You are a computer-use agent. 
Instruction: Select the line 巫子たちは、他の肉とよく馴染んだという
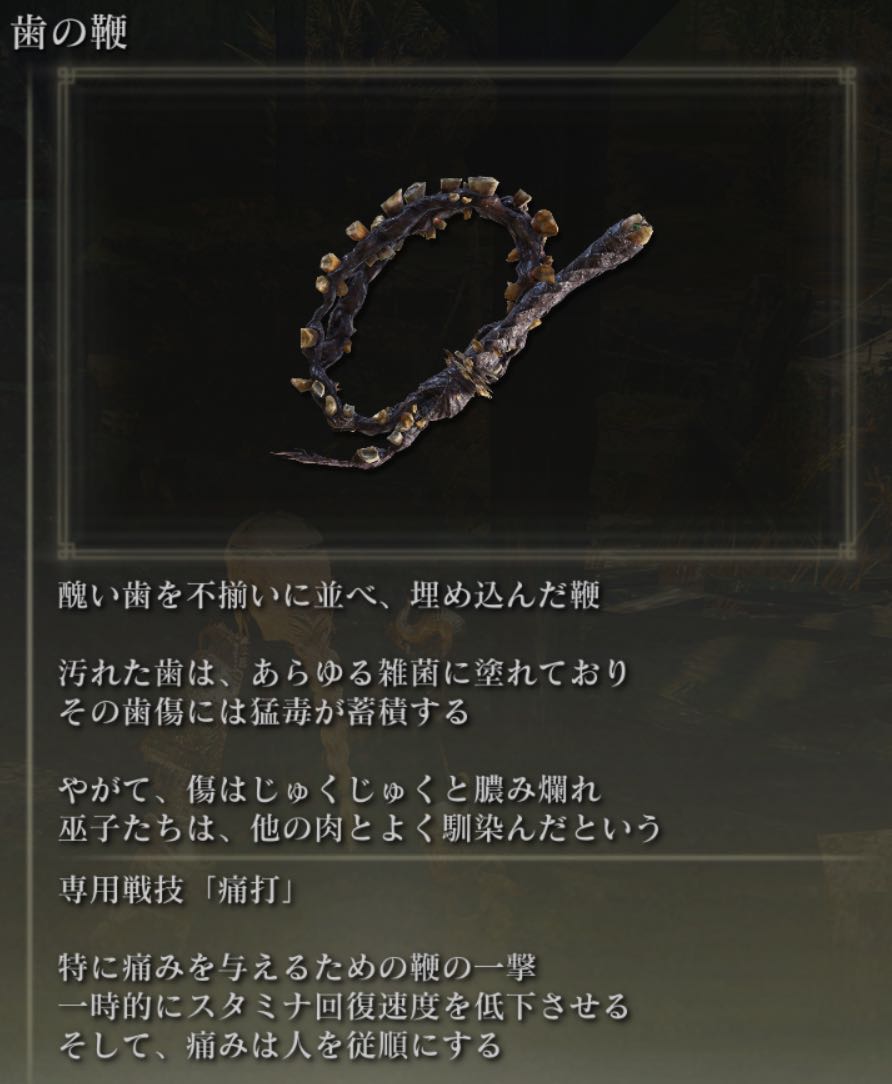point(360,828)
